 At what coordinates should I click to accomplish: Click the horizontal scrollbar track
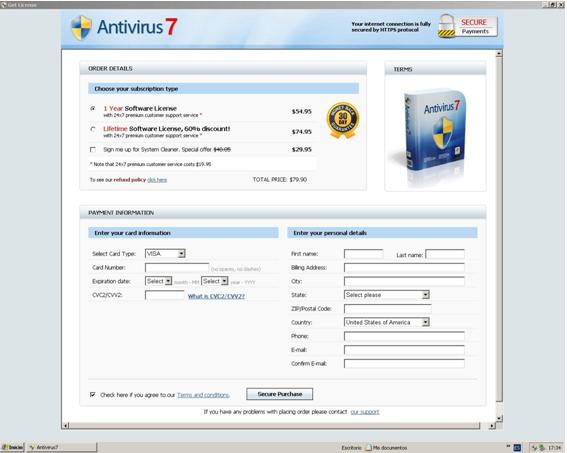pyautogui.click(x=275, y=426)
